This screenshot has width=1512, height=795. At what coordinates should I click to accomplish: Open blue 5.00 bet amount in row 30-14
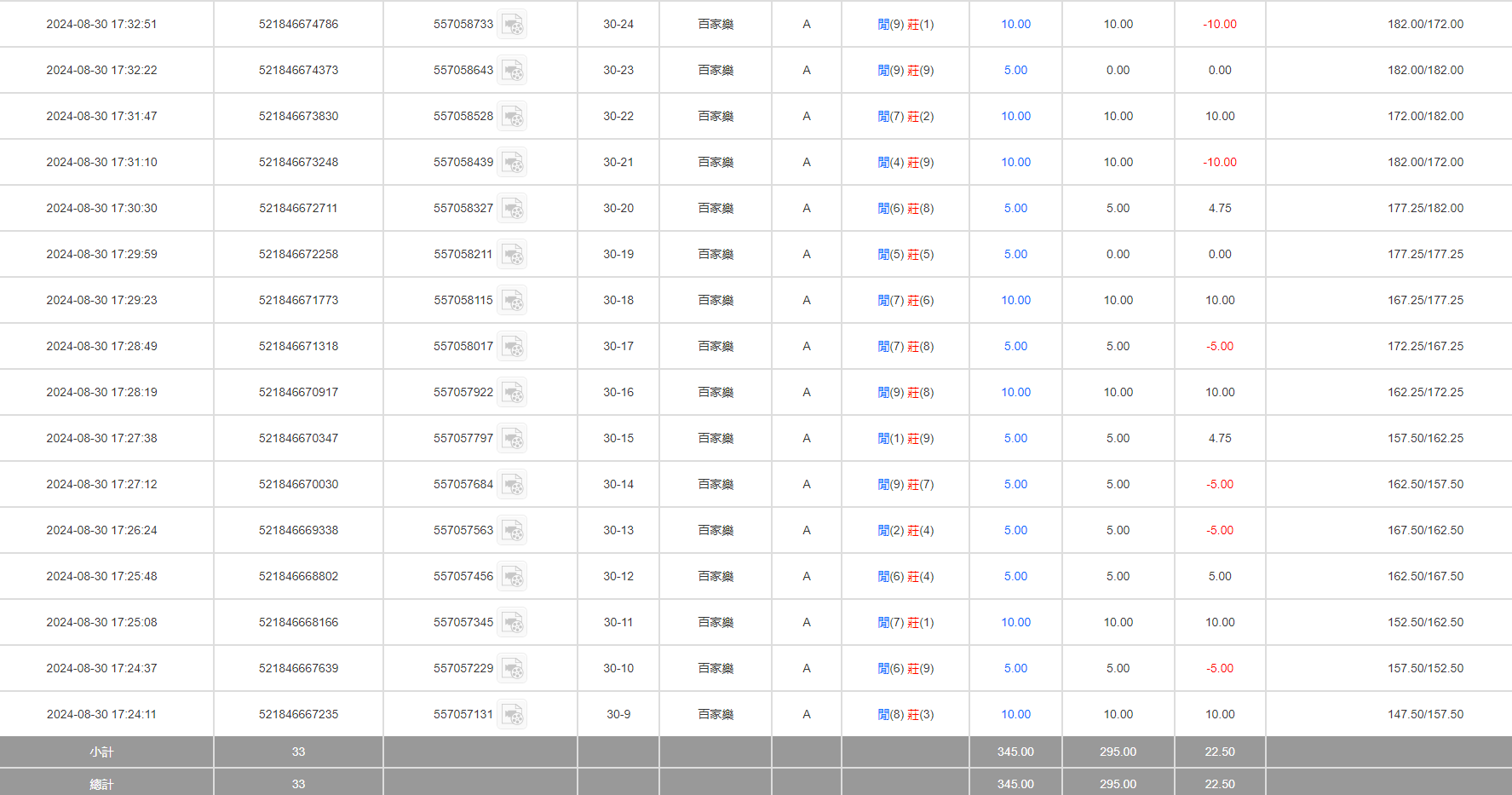point(1015,485)
